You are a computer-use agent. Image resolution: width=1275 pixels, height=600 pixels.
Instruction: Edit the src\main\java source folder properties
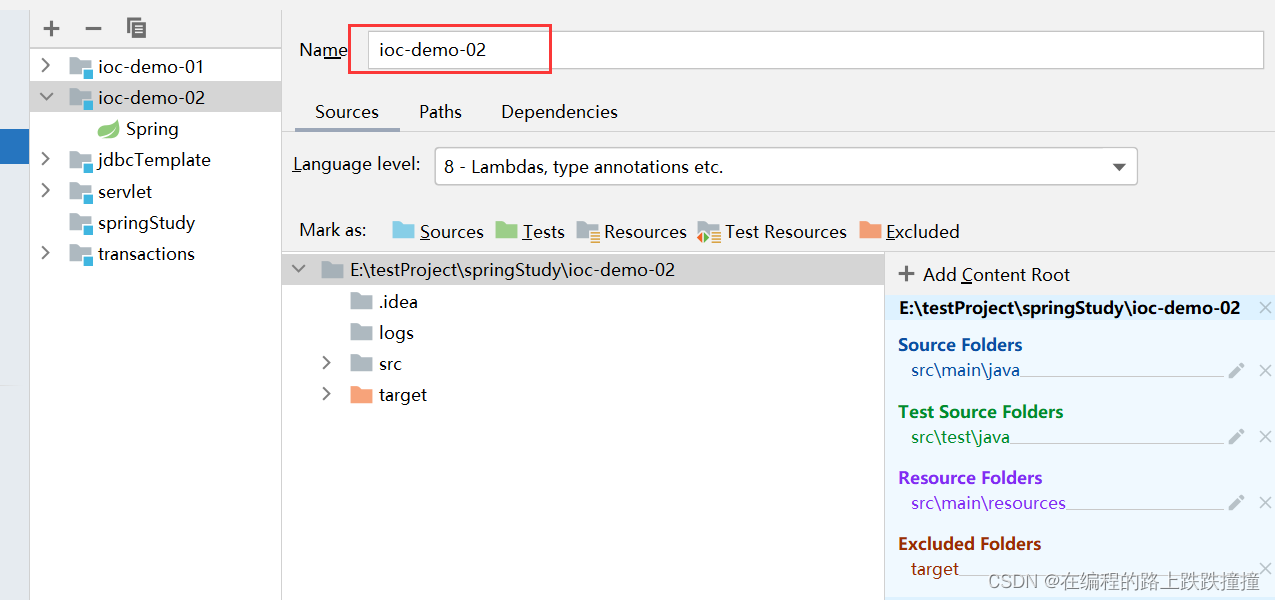pyautogui.click(x=1237, y=370)
